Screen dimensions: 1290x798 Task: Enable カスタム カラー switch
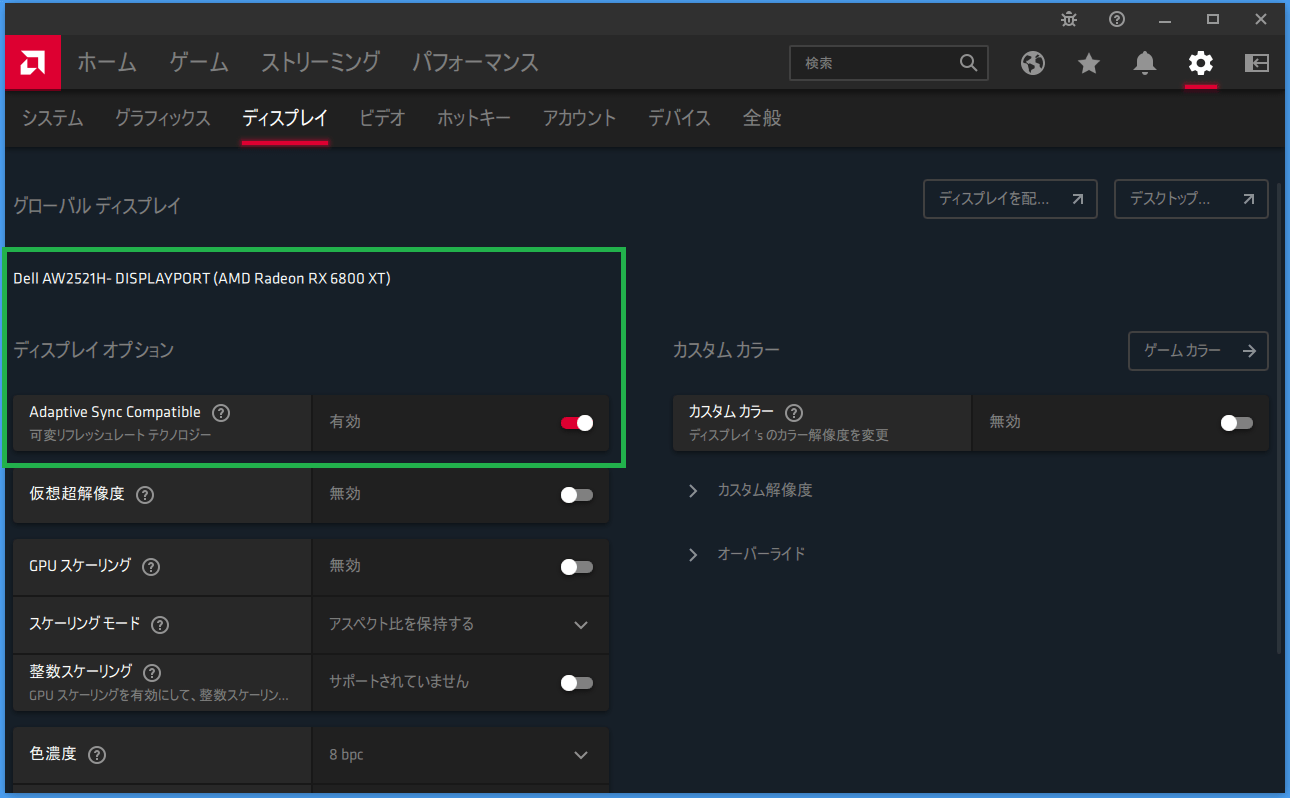tap(1237, 423)
